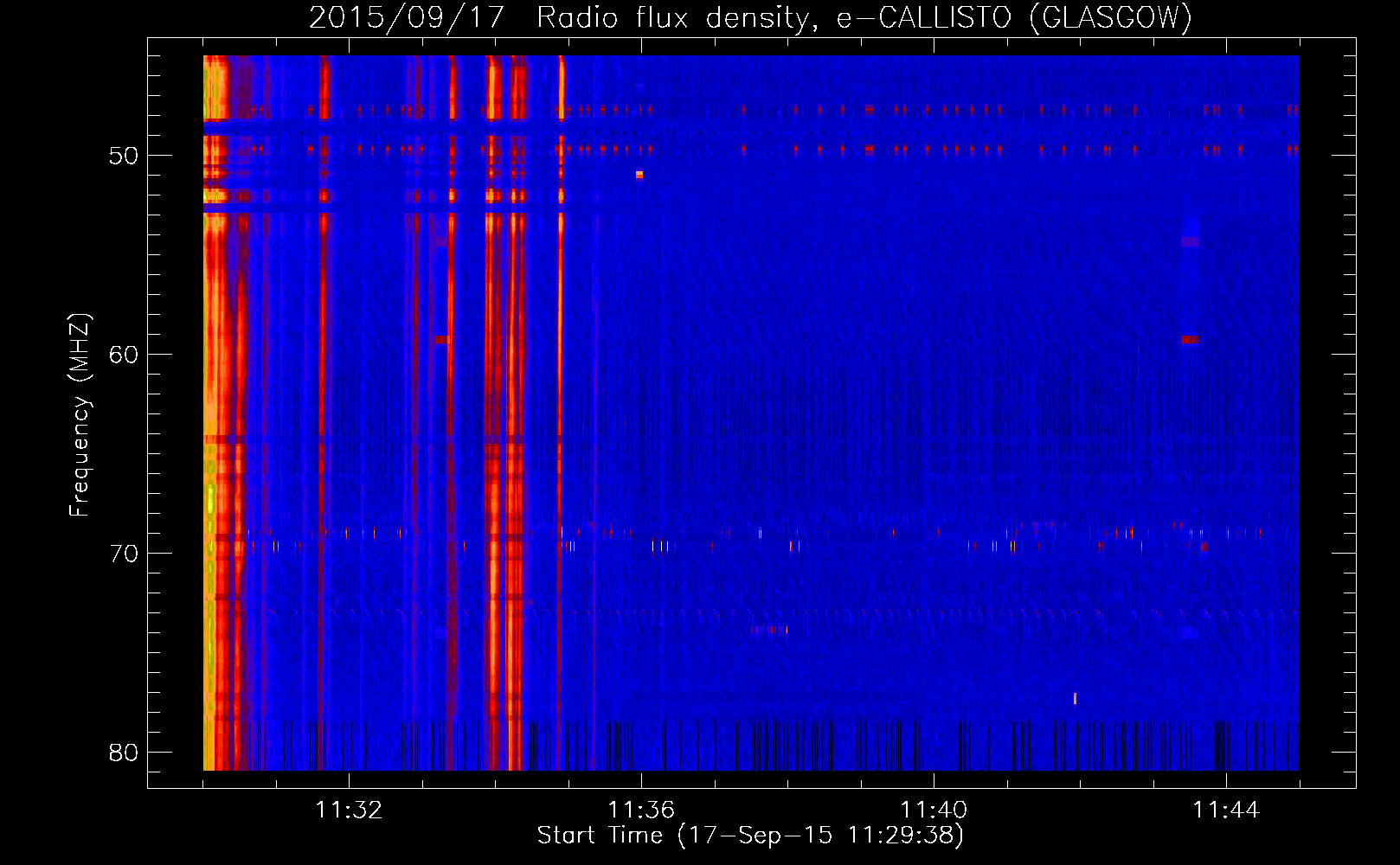Click the 60 MHz frequency tick label

(x=124, y=355)
